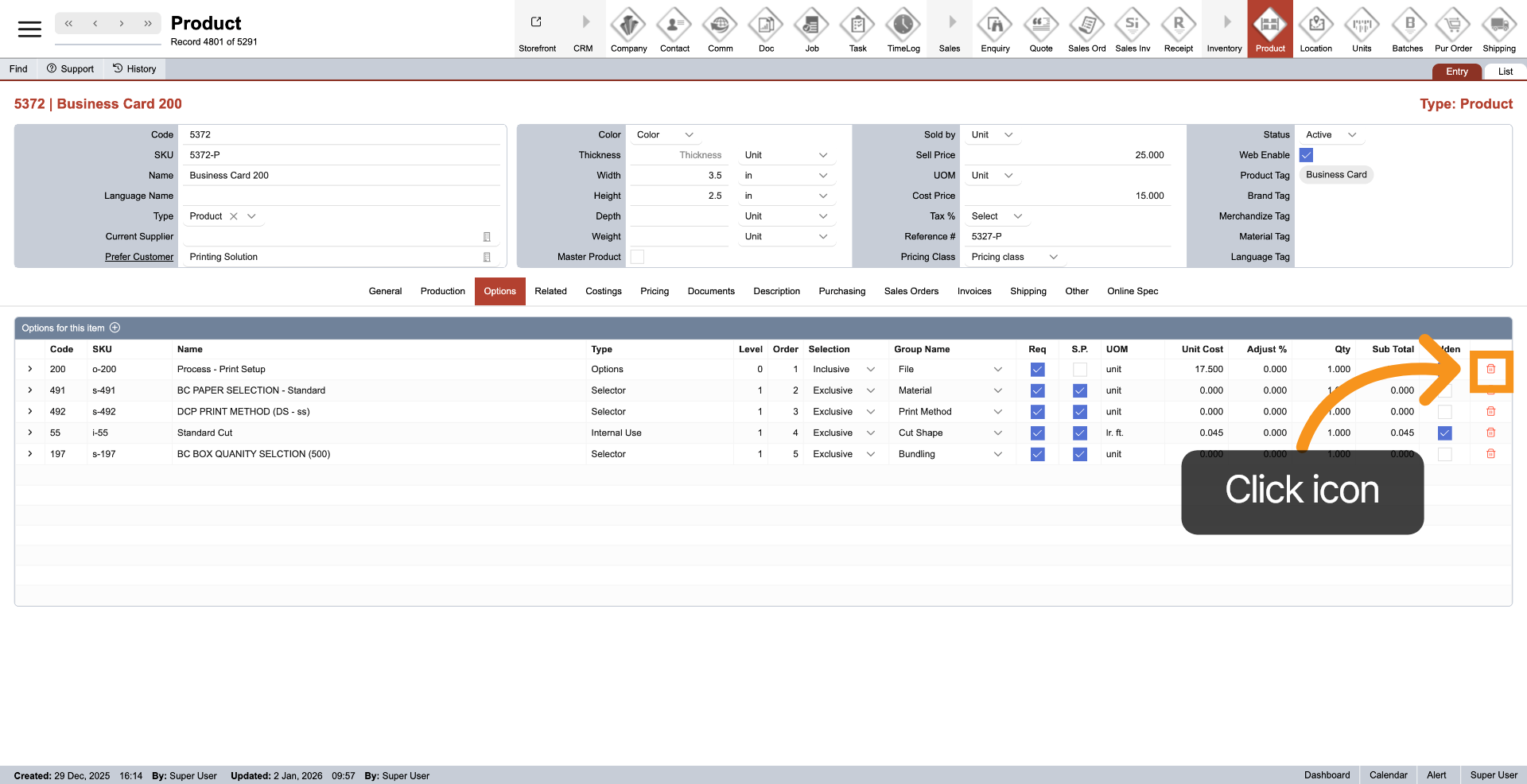Open the Quote module icon
Viewport: 1527px width, 784px height.
(1040, 26)
